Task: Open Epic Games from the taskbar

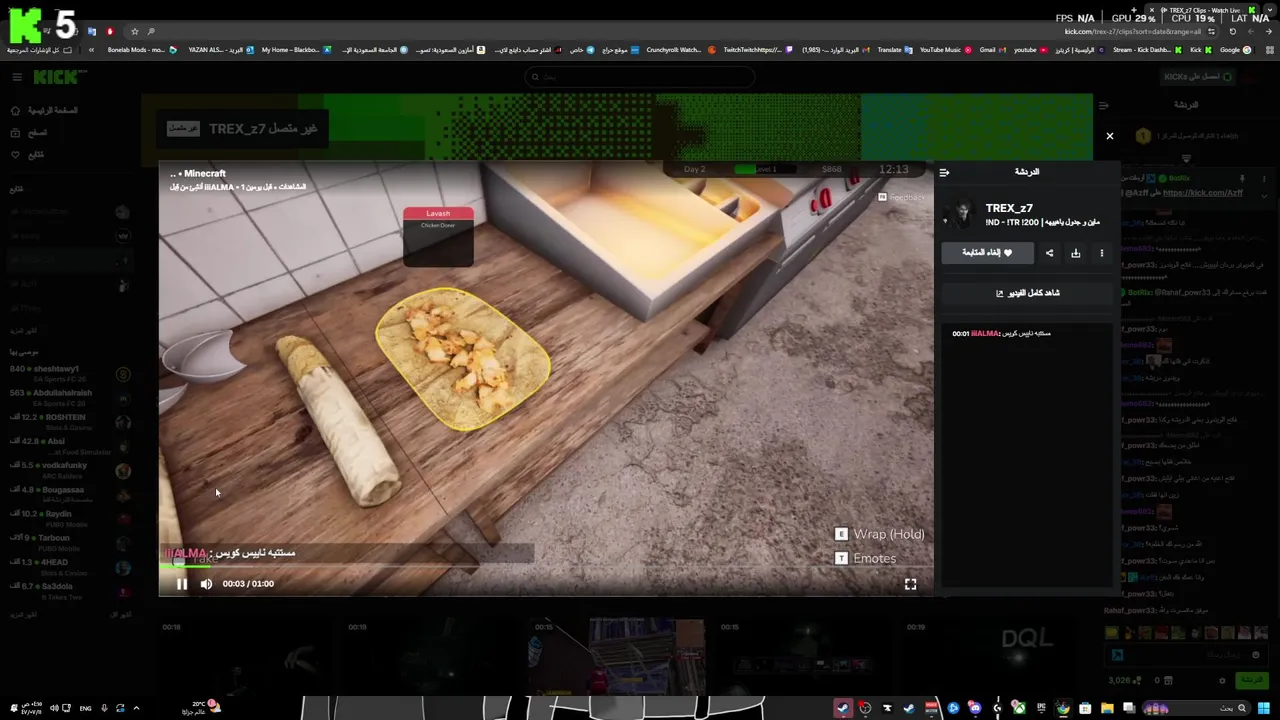Action: pyautogui.click(x=1041, y=709)
